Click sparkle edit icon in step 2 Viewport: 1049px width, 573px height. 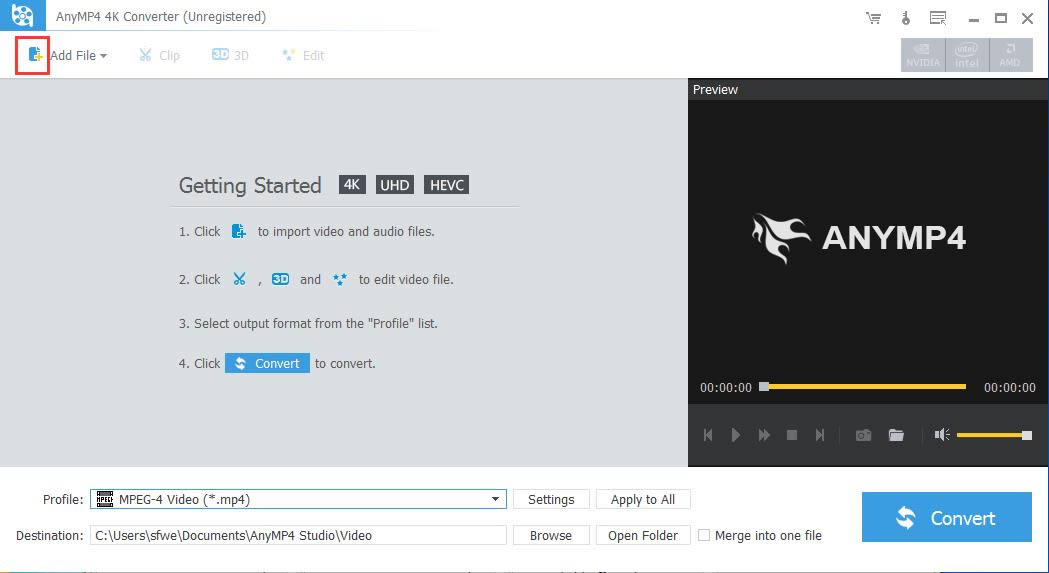click(340, 279)
